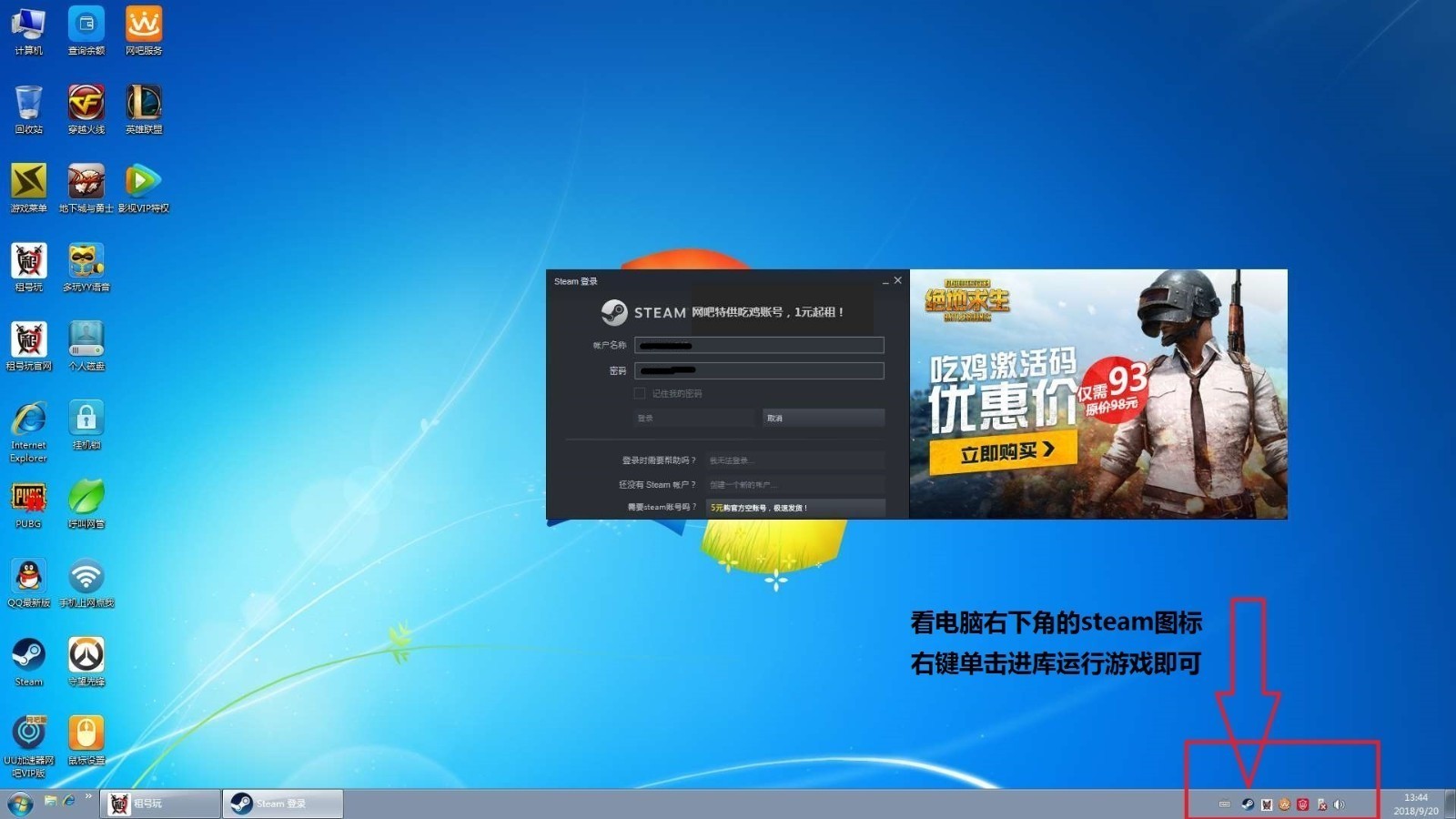Switch to the 租号玩 taskbar item
The height and width of the screenshot is (819, 1456).
160,804
